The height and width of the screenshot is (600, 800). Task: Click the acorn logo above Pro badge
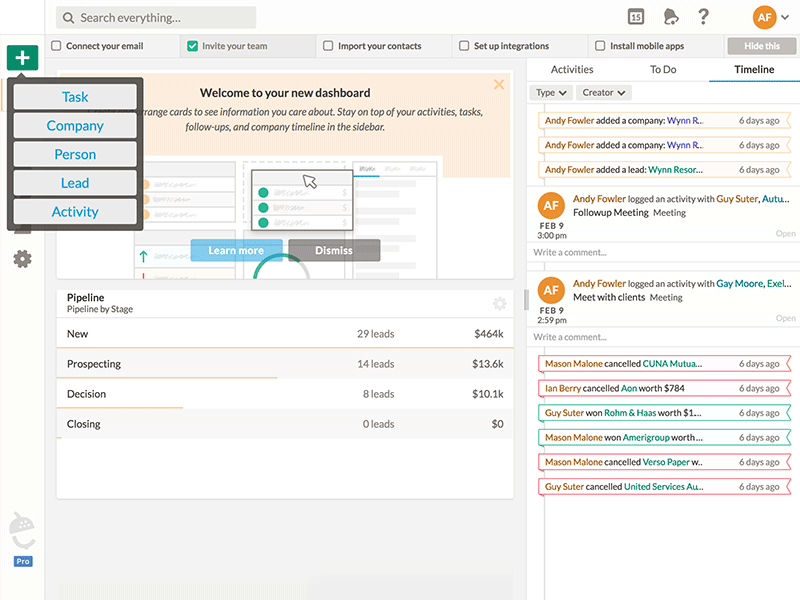pos(22,531)
